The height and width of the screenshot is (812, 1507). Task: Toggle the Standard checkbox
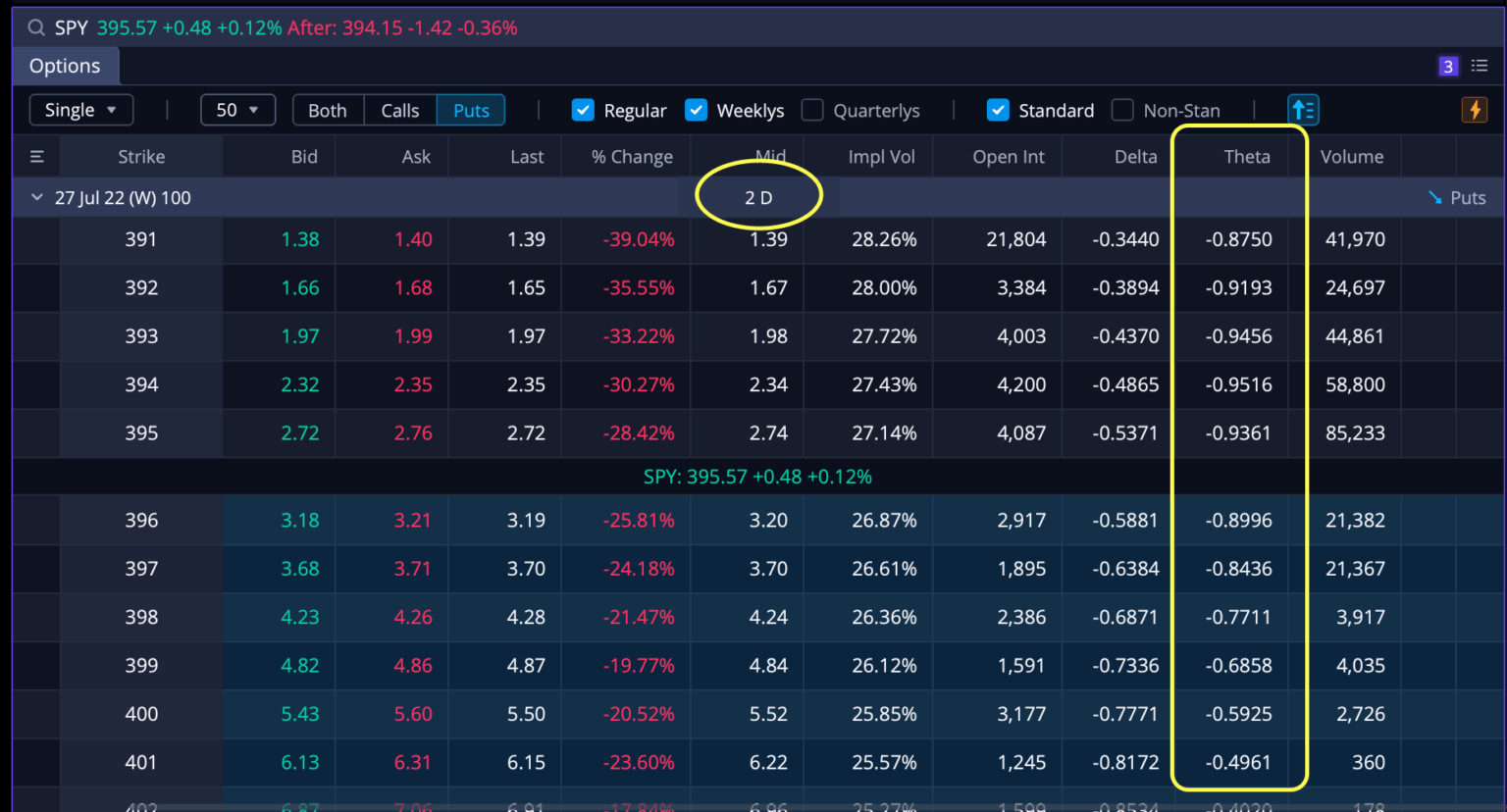(x=998, y=110)
